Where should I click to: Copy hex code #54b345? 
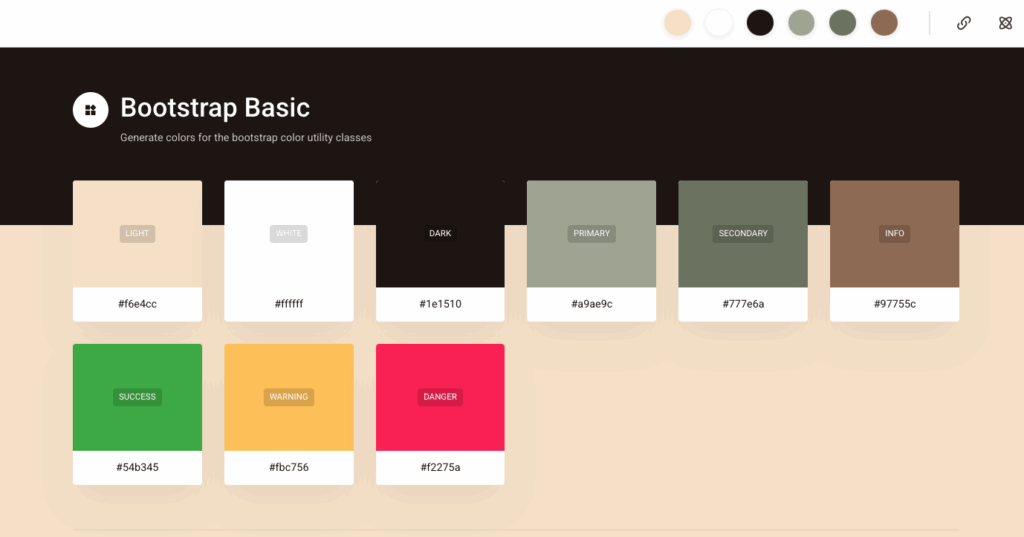137,467
